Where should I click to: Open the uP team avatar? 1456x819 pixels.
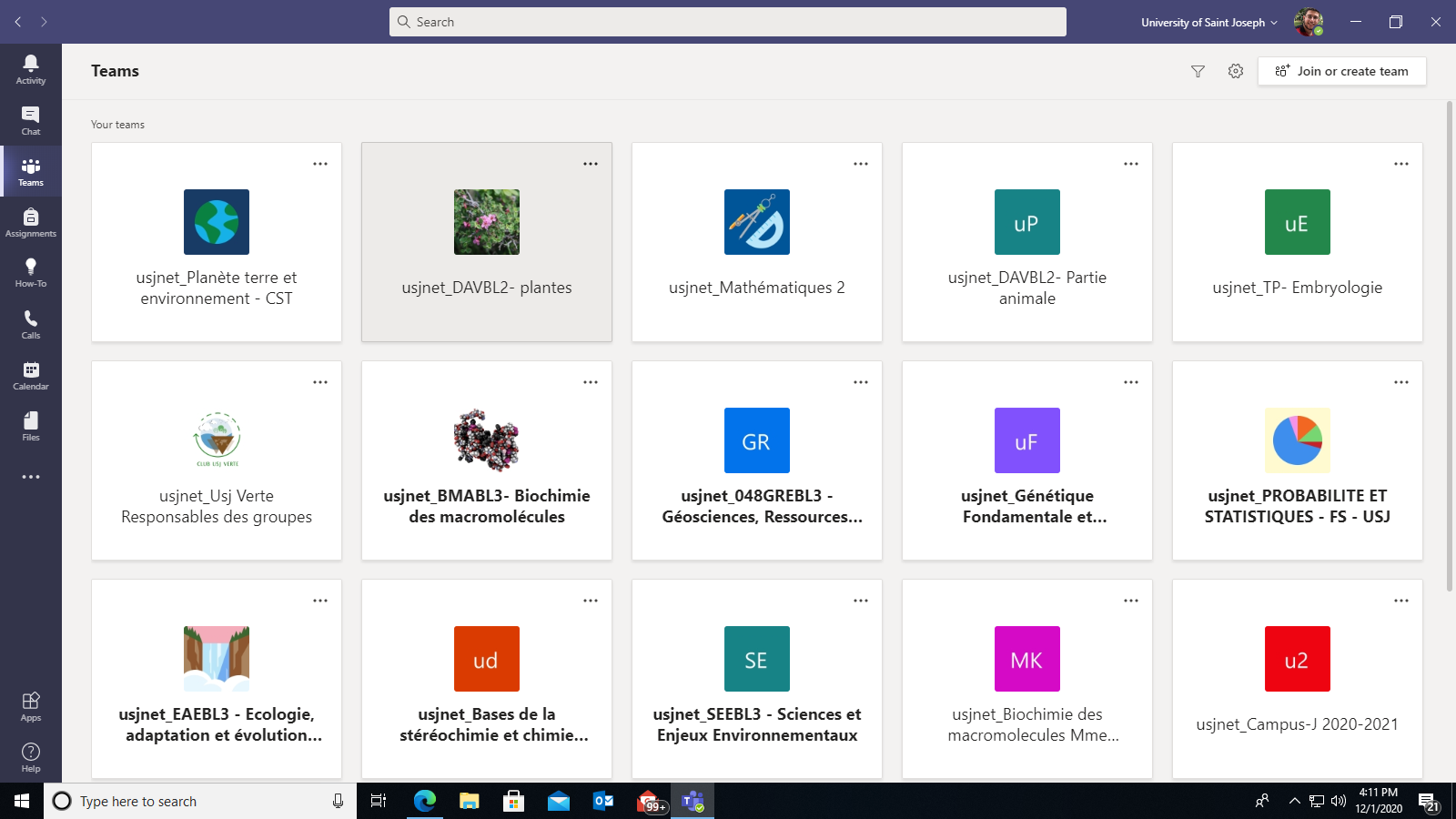click(1027, 222)
